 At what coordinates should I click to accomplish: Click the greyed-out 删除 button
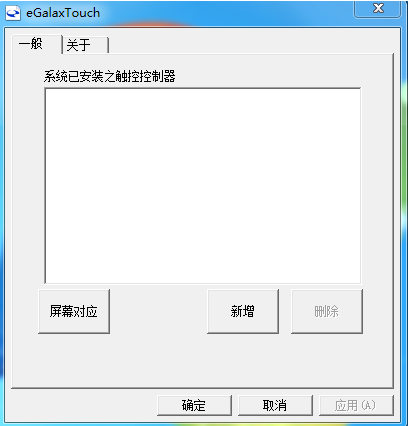pyautogui.click(x=327, y=311)
